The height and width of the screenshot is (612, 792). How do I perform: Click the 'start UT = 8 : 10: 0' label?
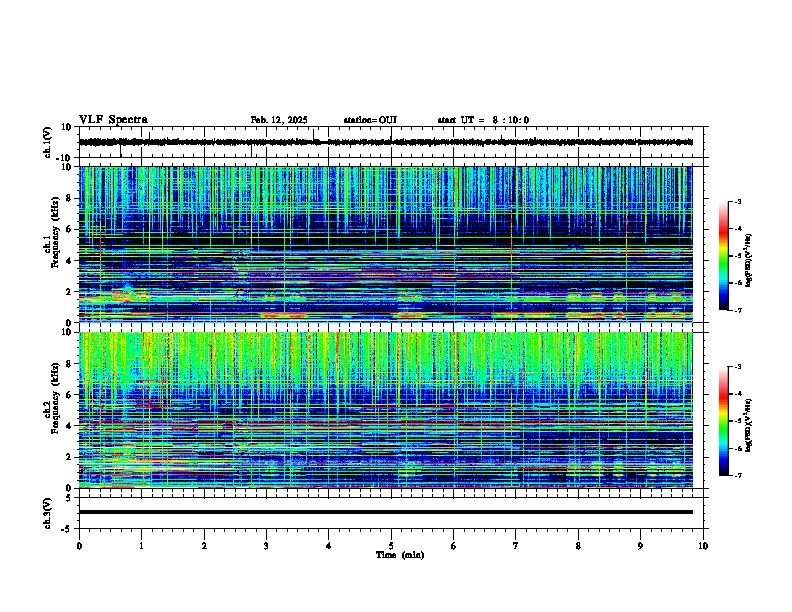coord(483,120)
